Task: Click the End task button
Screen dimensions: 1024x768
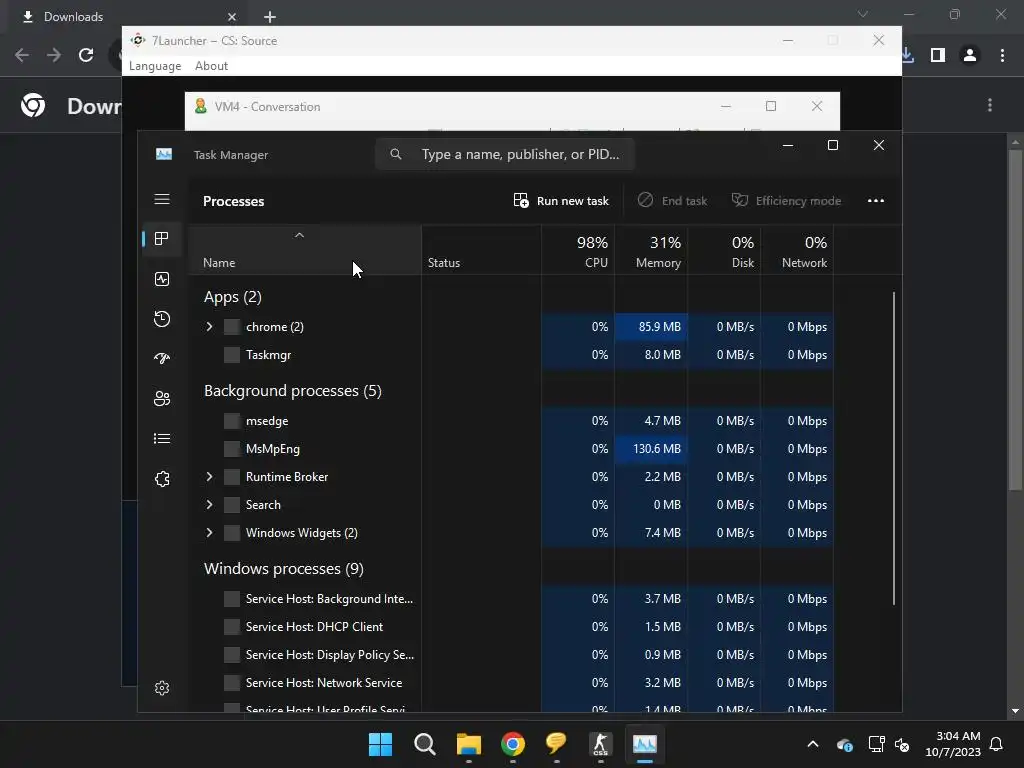Action: (672, 200)
